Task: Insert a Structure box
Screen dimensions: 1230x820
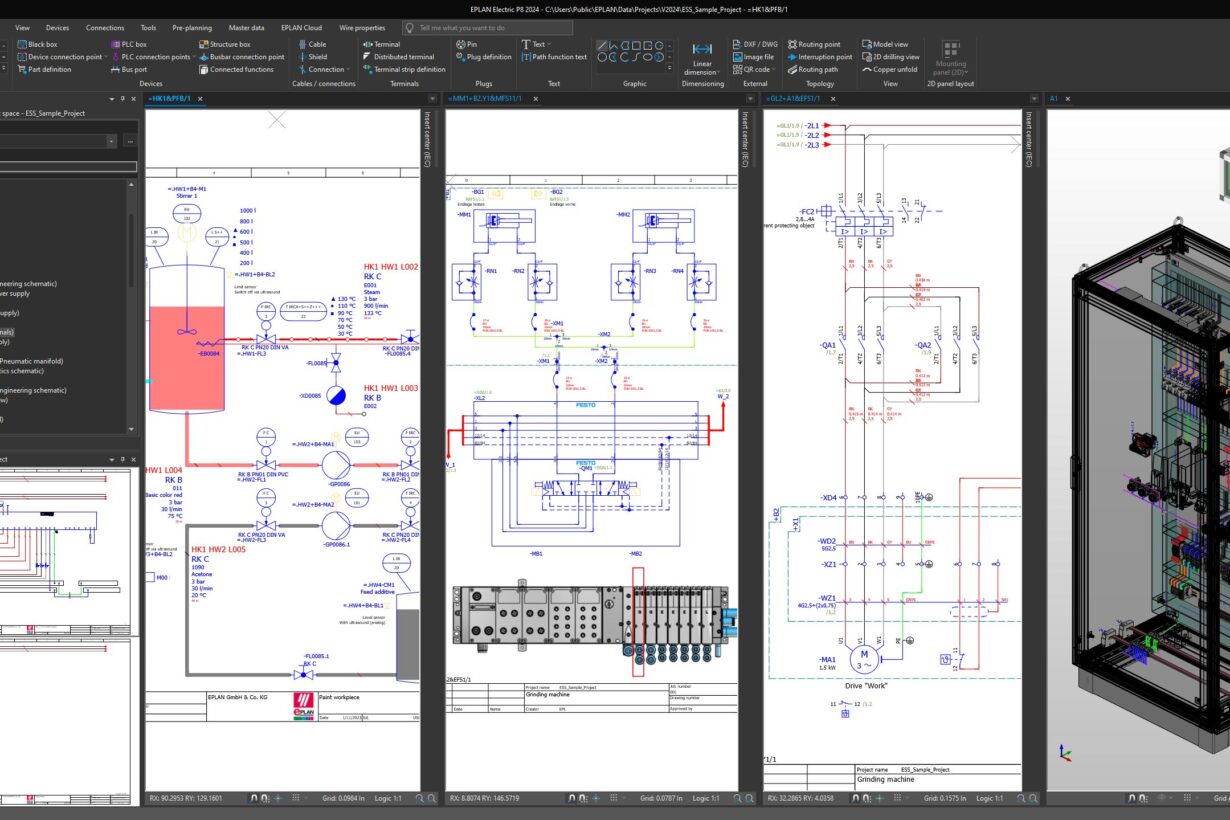Action: pos(224,44)
